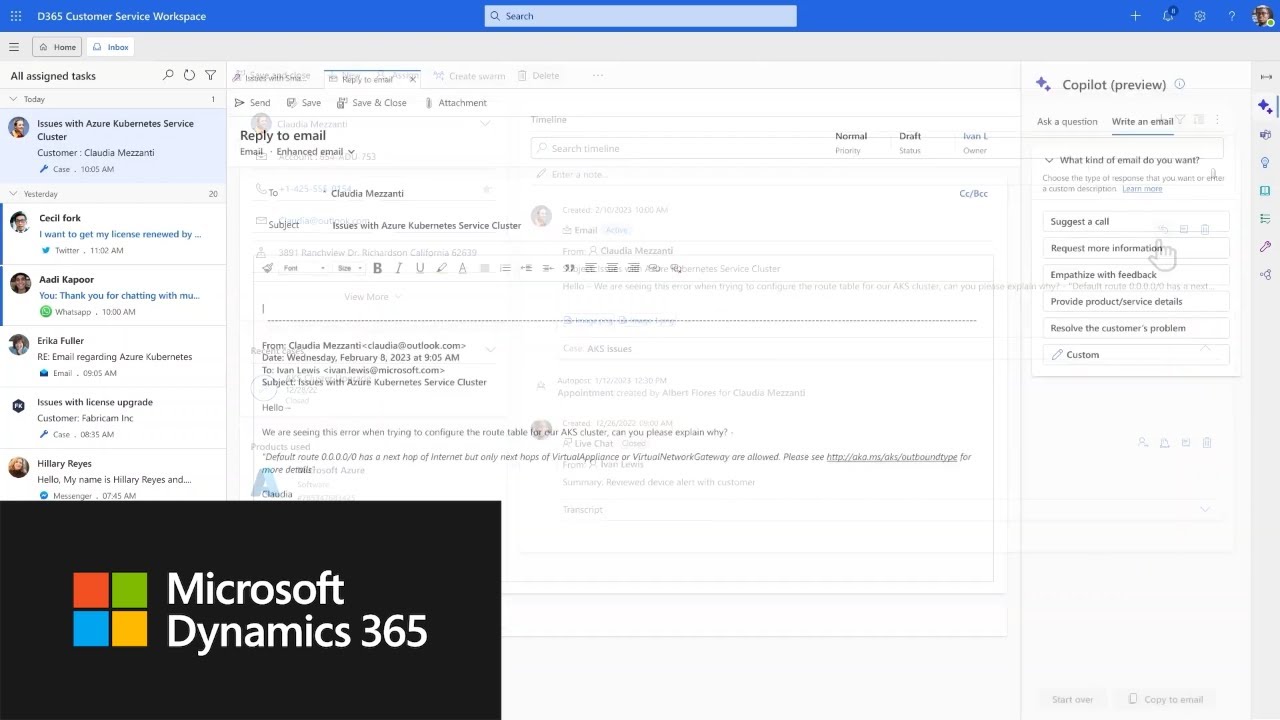Filter the All assigned tasks list
Image resolution: width=1280 pixels, height=720 pixels.
[x=210, y=76]
